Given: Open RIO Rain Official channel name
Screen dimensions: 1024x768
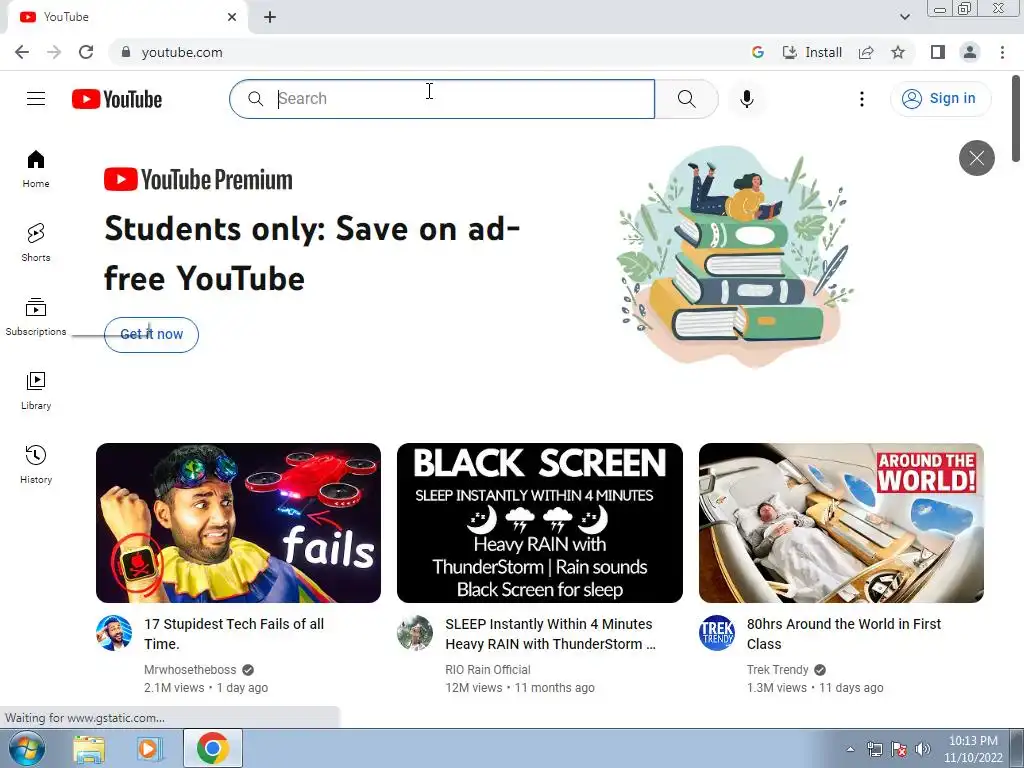Looking at the screenshot, I should pyautogui.click(x=488, y=669).
